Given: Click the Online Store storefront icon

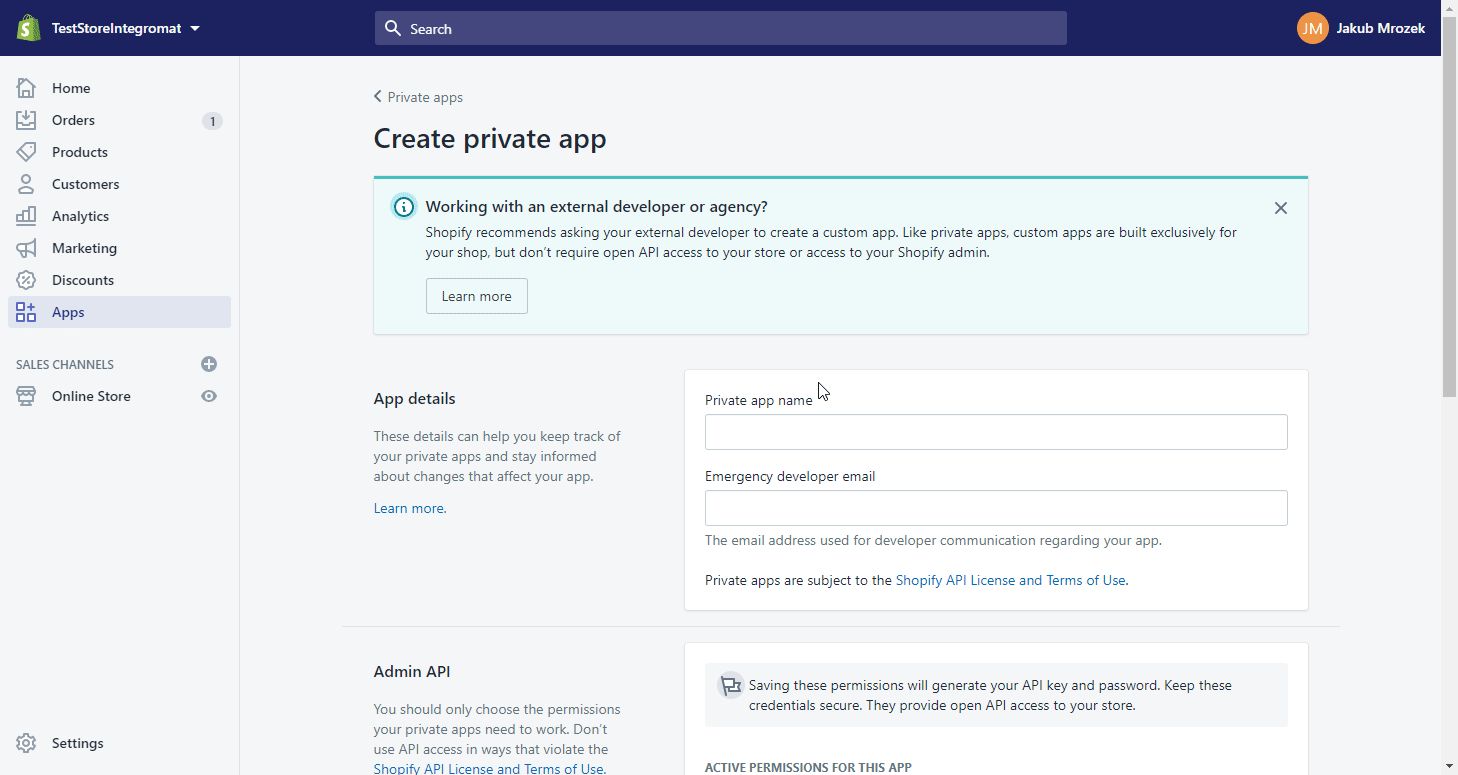Looking at the screenshot, I should 26,396.
